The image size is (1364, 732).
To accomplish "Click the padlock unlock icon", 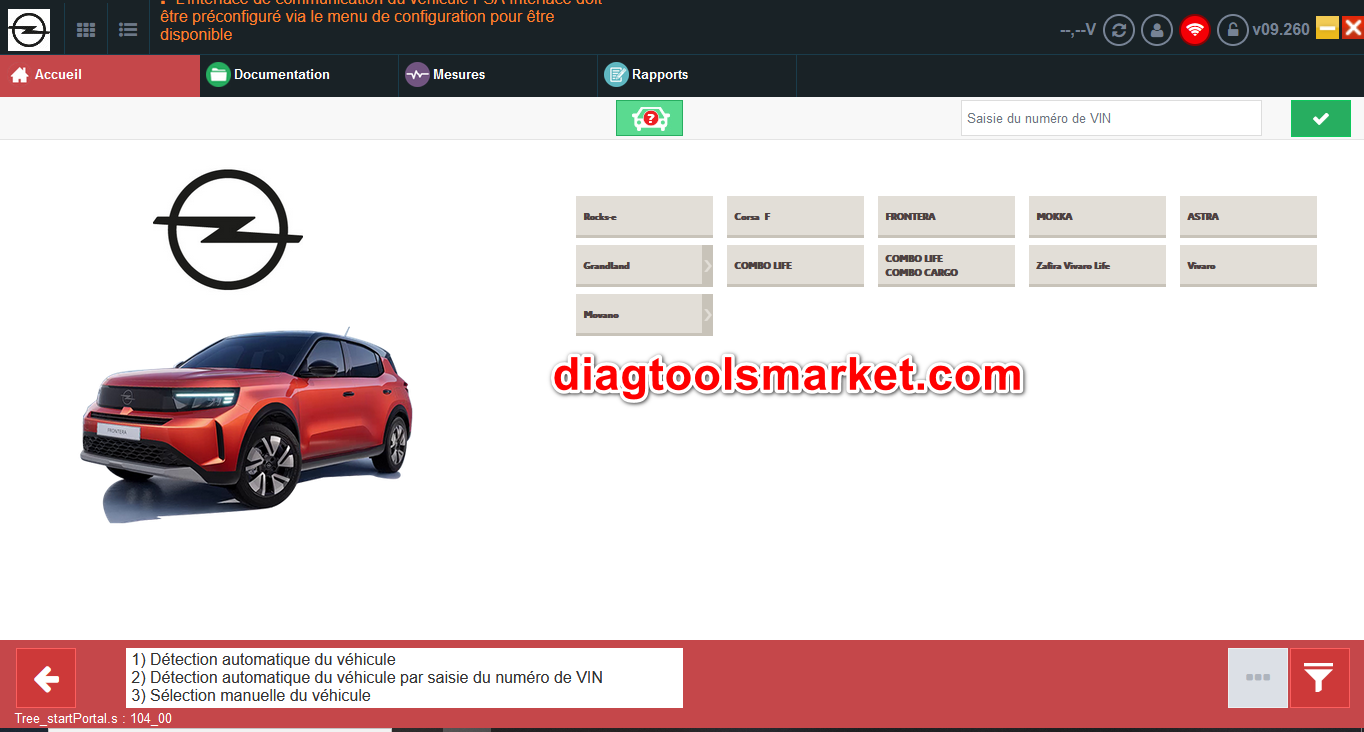I will pos(1233,30).
